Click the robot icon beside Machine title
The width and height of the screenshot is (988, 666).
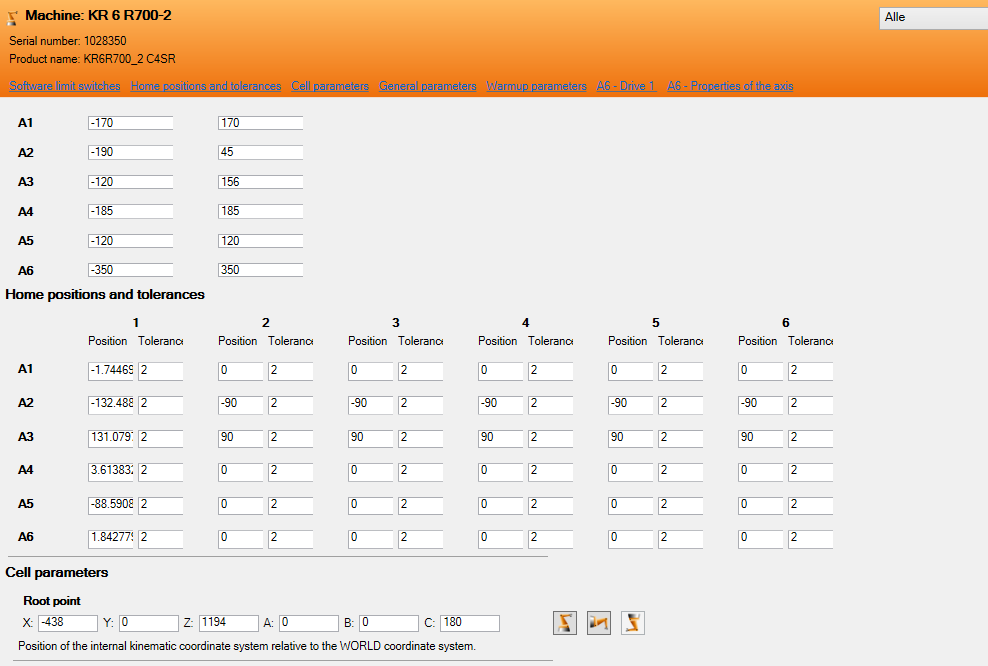13,17
